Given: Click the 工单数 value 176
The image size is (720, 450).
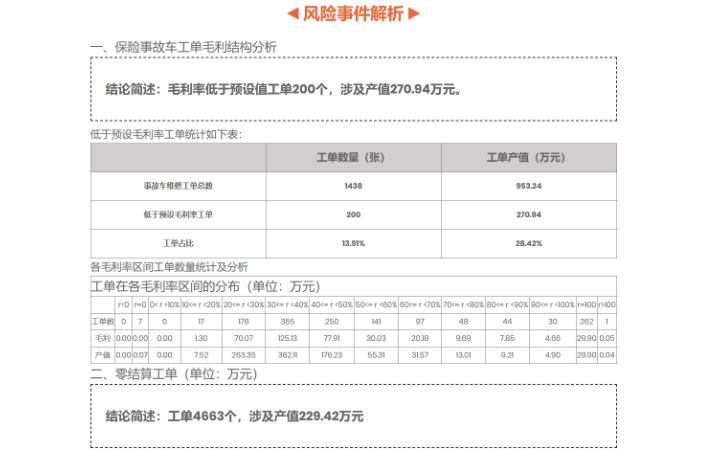Looking at the screenshot, I should (243, 321).
